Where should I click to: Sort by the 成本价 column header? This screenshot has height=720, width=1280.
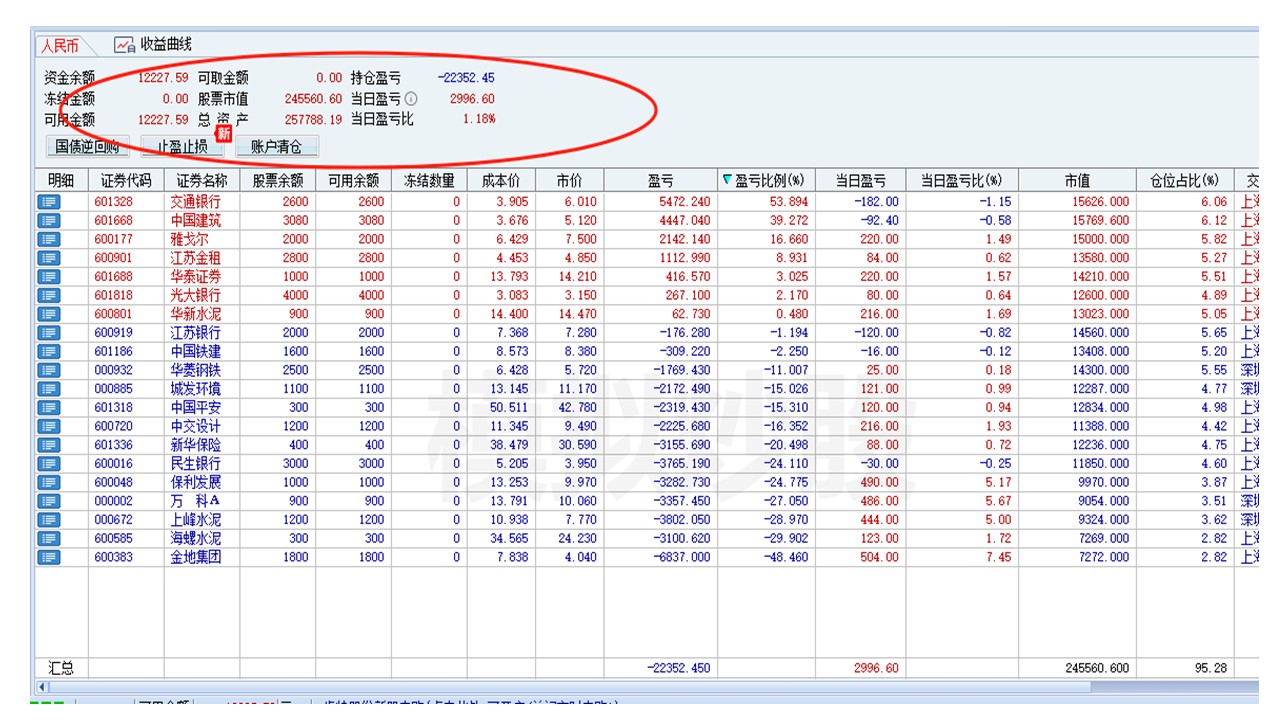(501, 181)
